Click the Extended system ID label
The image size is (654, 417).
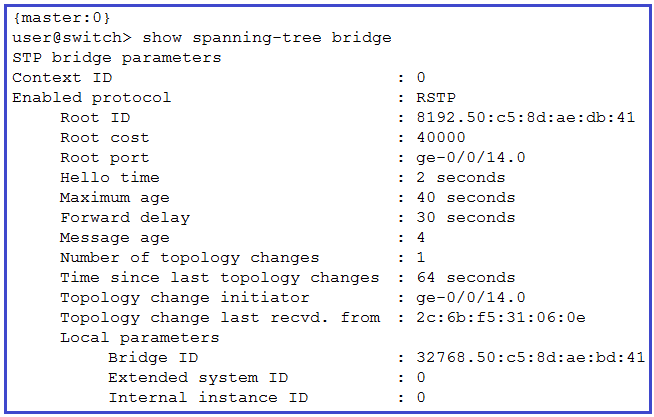coord(198,378)
